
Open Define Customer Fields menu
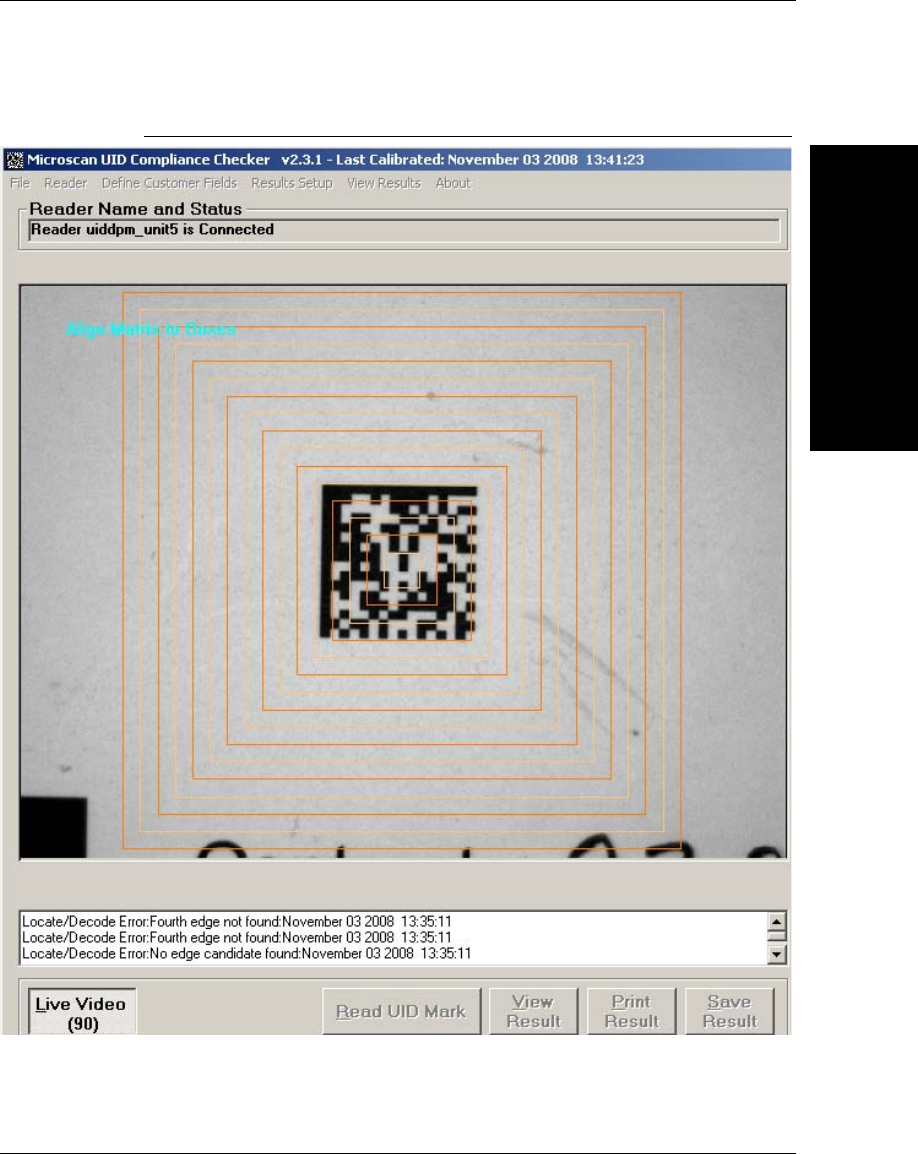(x=169, y=183)
